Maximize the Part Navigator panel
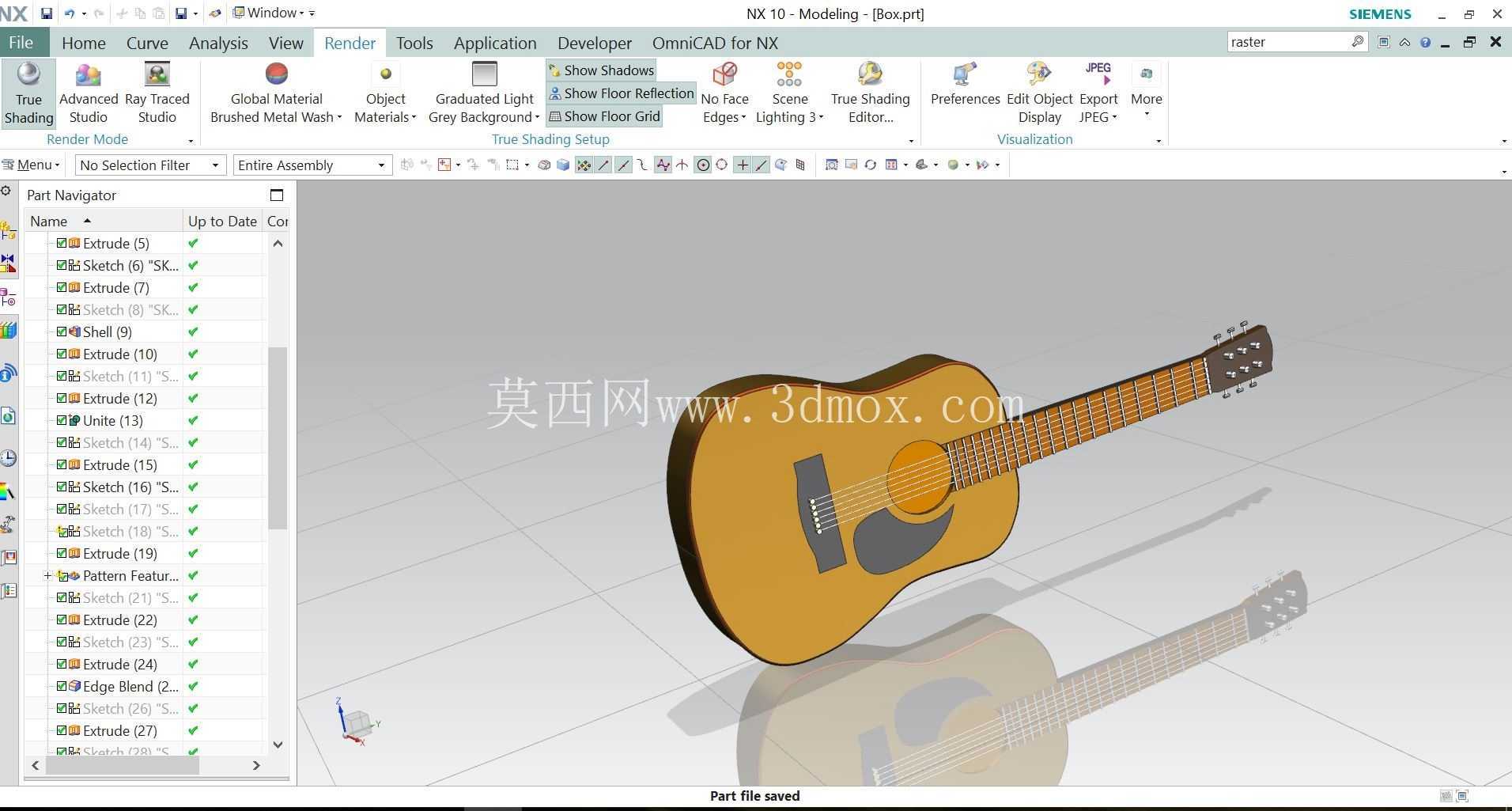Viewport: 1512px width, 811px height. [x=276, y=195]
